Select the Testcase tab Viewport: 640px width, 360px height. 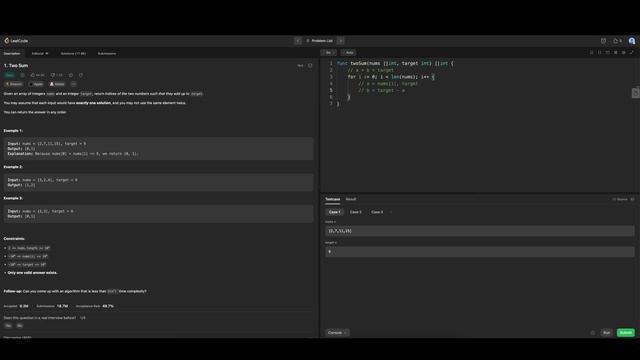click(x=332, y=199)
